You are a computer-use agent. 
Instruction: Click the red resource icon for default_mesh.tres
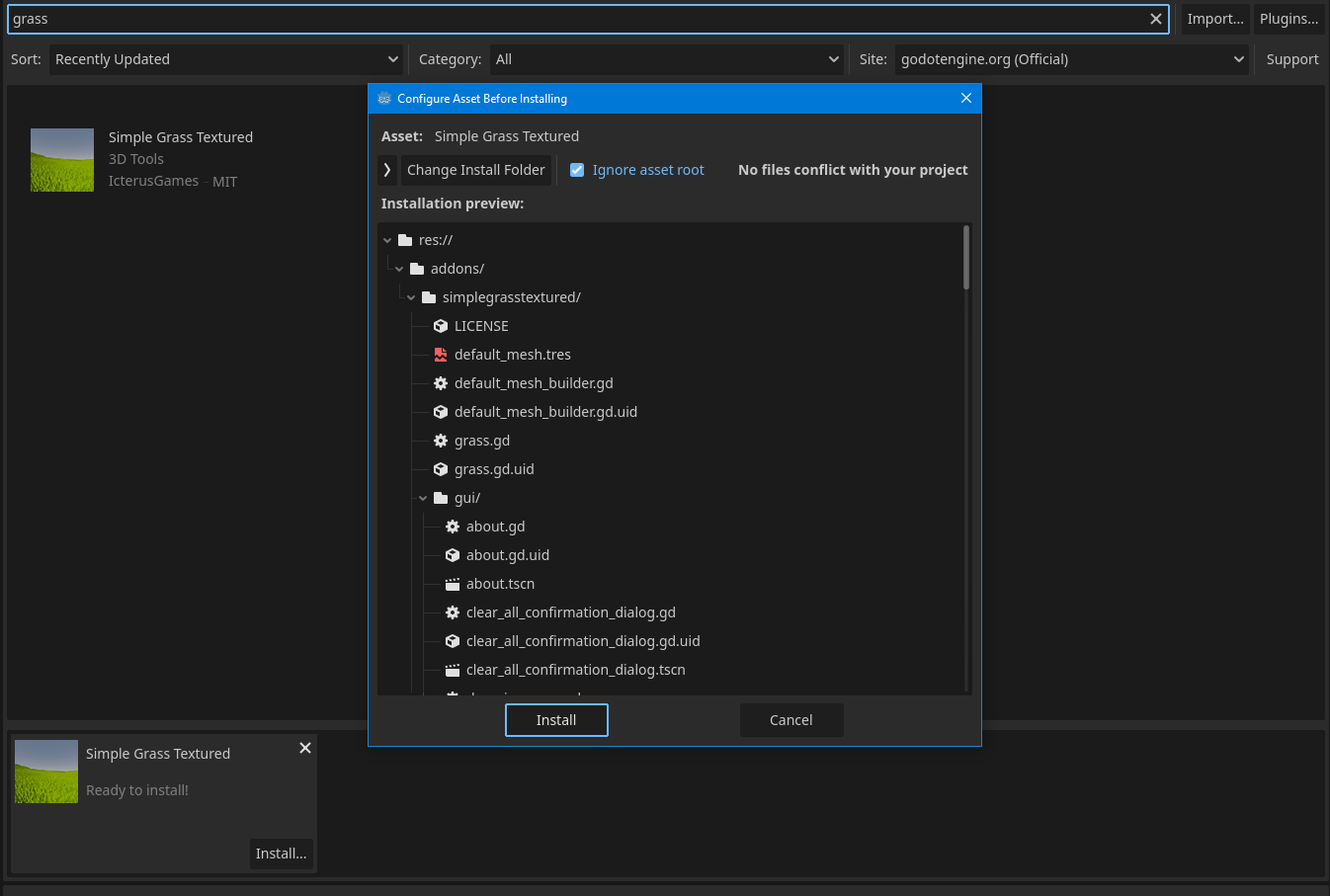point(441,355)
